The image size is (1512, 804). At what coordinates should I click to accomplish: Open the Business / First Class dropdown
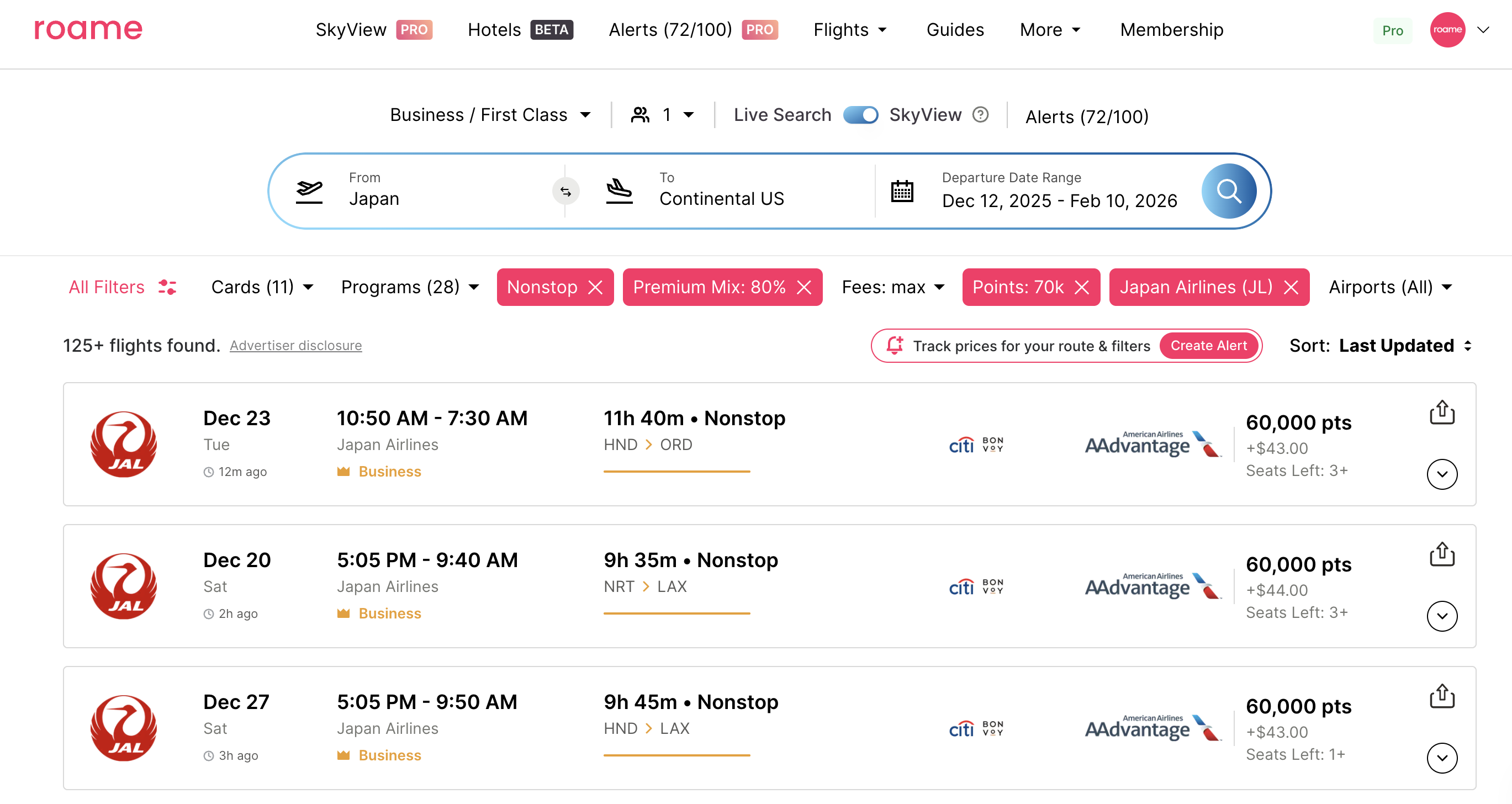click(490, 114)
